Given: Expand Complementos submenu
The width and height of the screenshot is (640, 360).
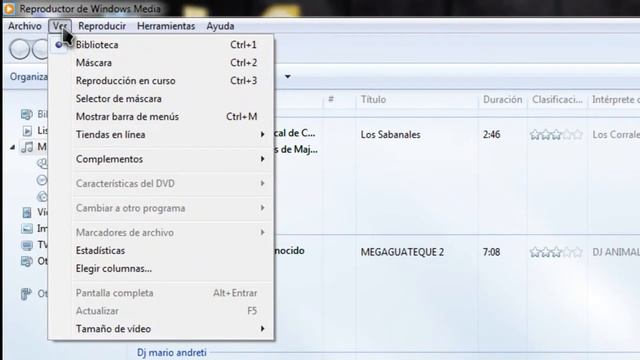Looking at the screenshot, I should click(161, 159).
